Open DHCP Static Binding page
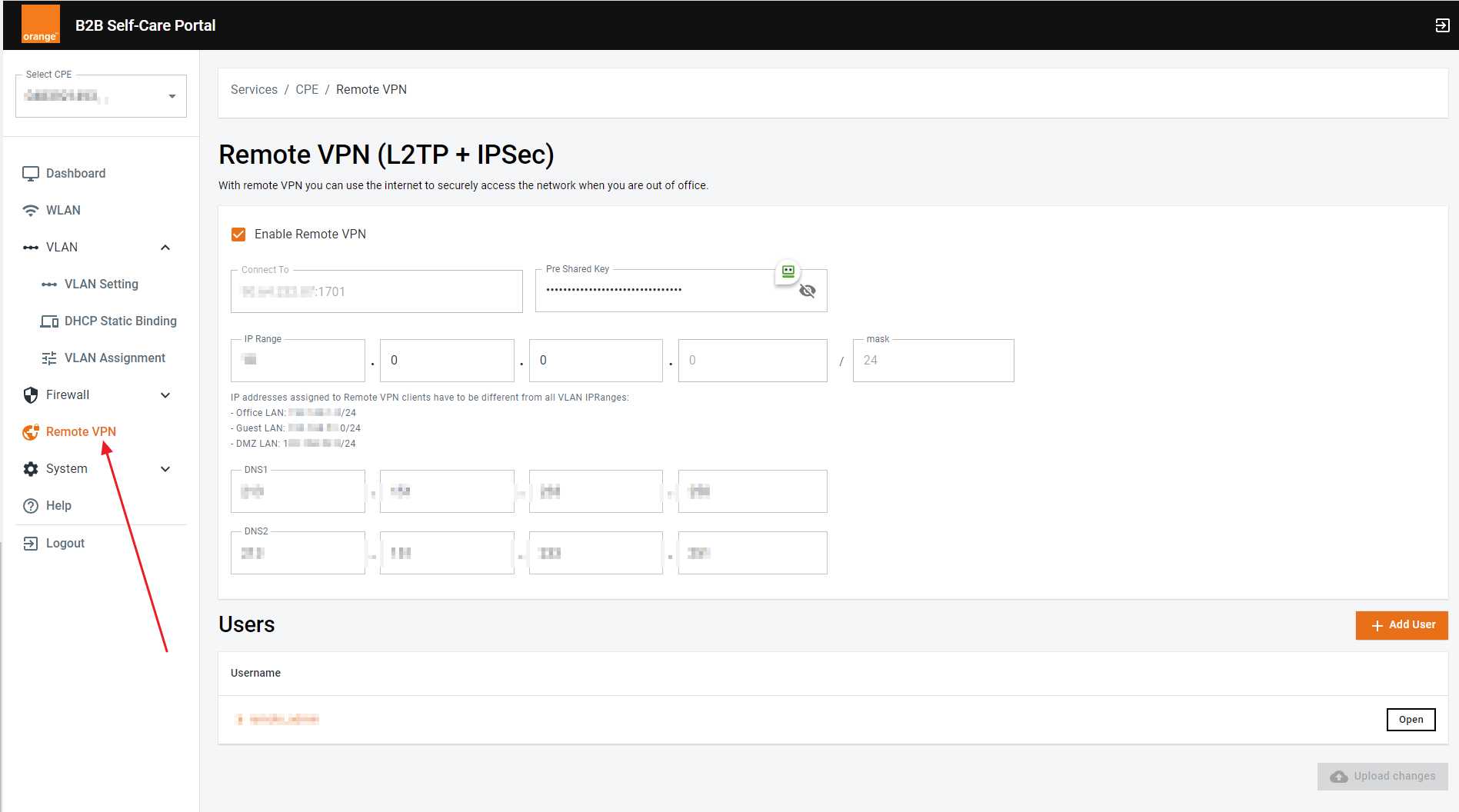Image resolution: width=1459 pixels, height=812 pixels. (x=121, y=321)
